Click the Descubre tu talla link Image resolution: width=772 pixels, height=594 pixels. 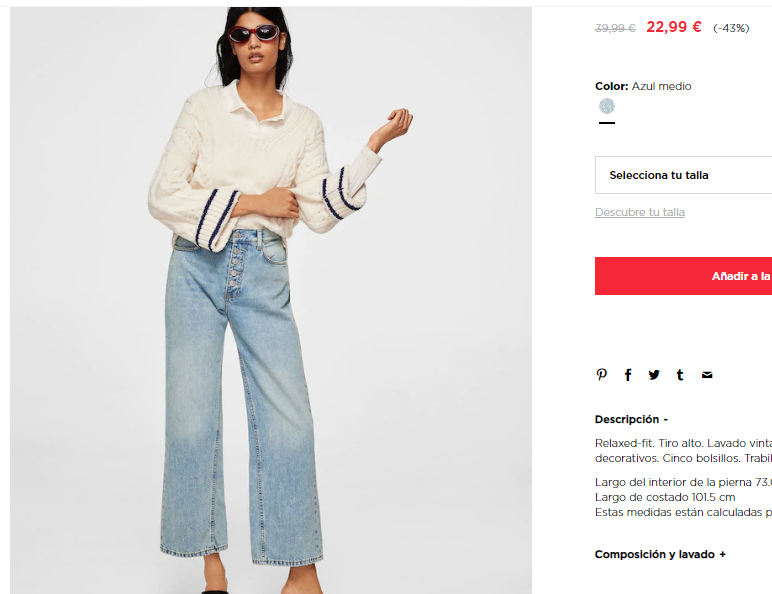[x=640, y=212]
